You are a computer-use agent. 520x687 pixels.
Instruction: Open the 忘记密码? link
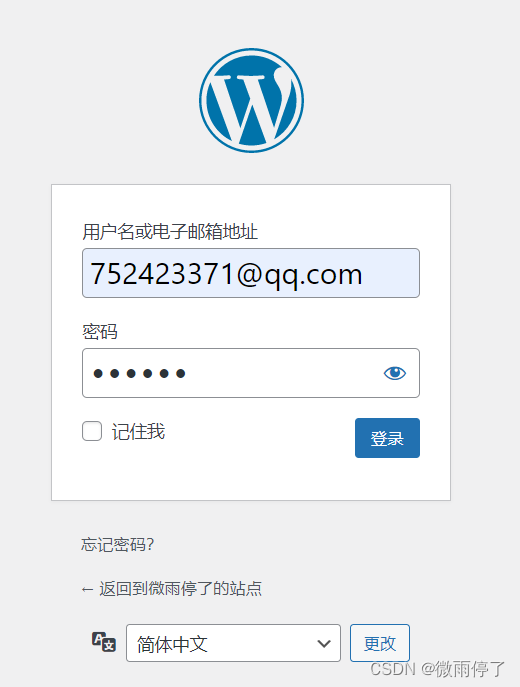tap(118, 545)
